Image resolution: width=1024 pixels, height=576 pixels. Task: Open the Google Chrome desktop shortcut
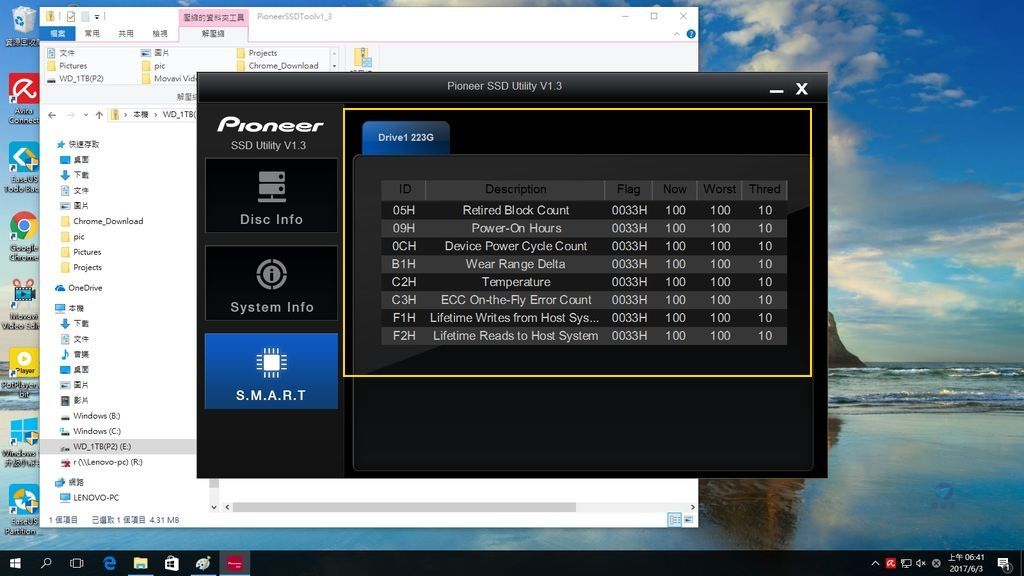point(24,238)
